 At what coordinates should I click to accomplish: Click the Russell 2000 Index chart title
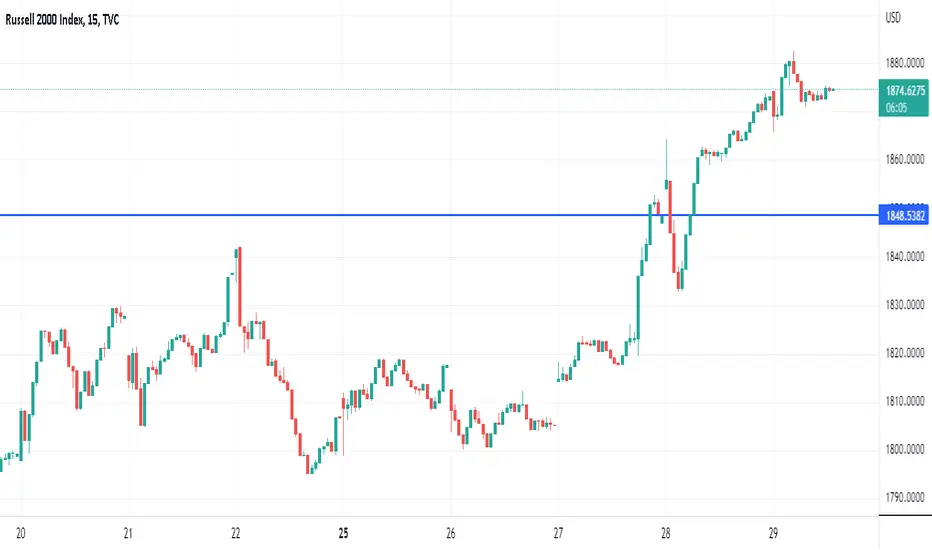coord(62,20)
